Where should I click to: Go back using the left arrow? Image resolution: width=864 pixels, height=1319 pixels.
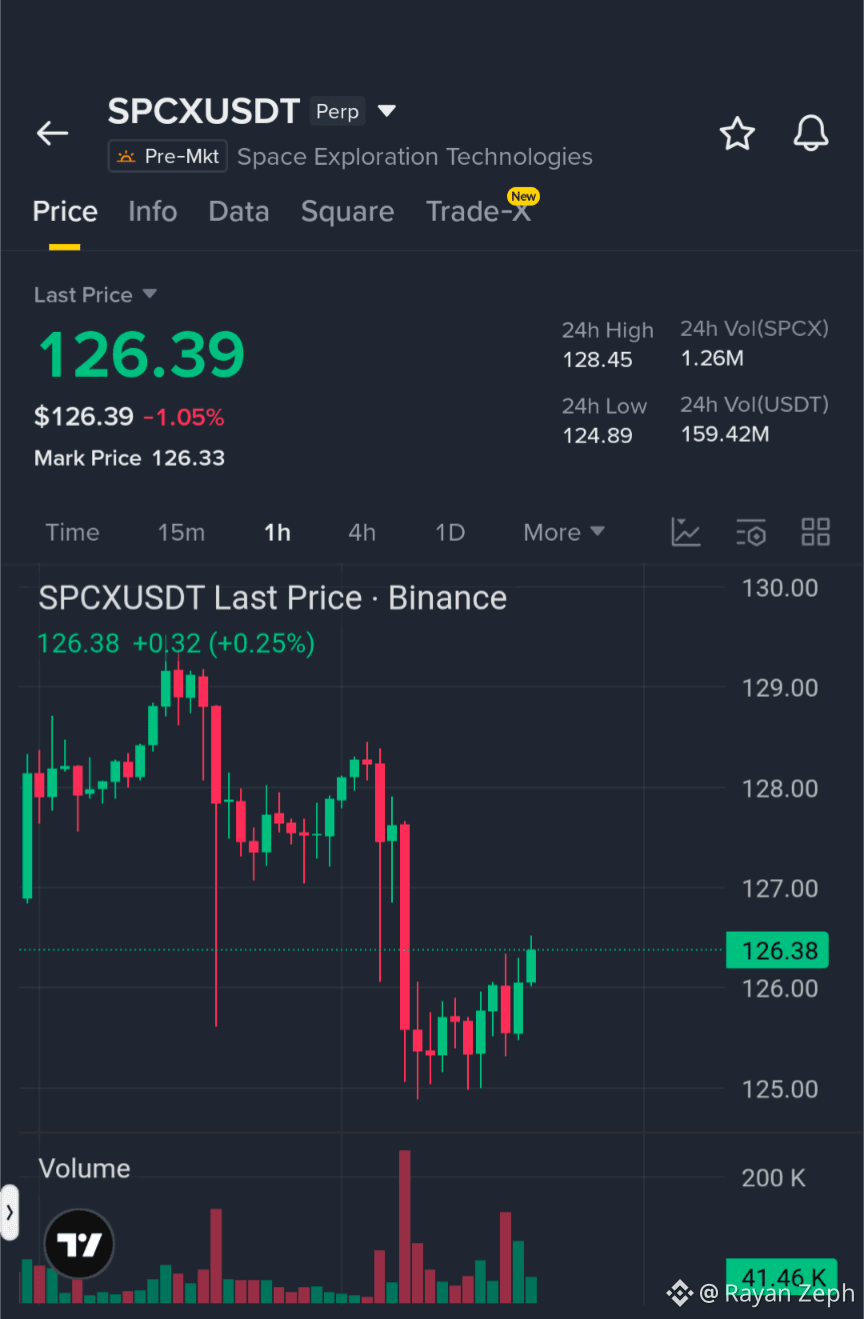(x=52, y=133)
